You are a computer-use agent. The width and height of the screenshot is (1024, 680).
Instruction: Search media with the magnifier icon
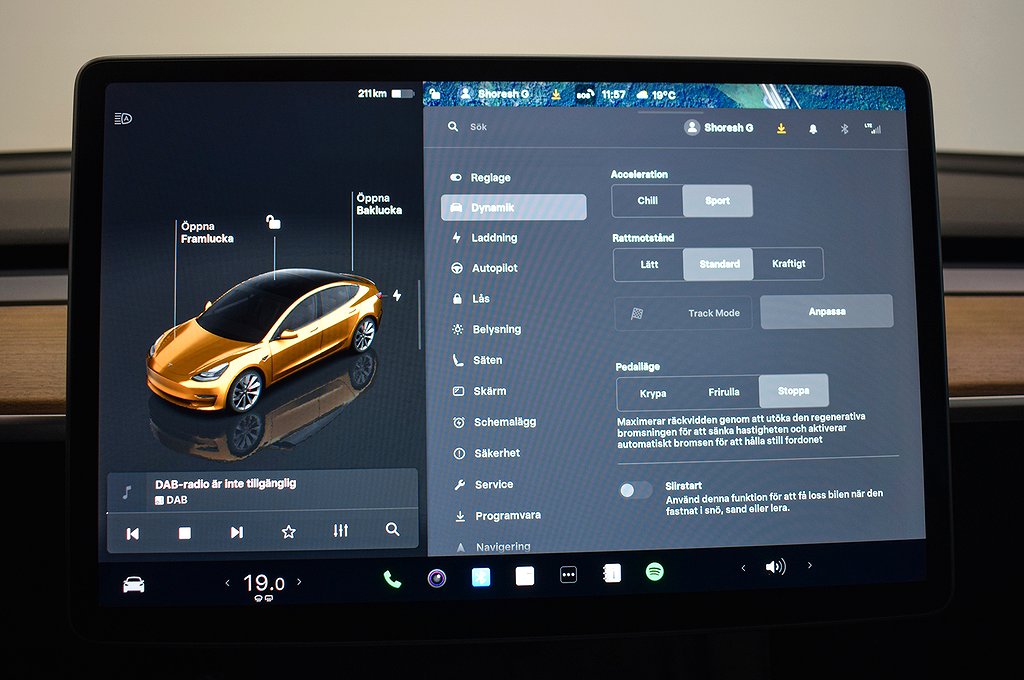pyautogui.click(x=392, y=530)
